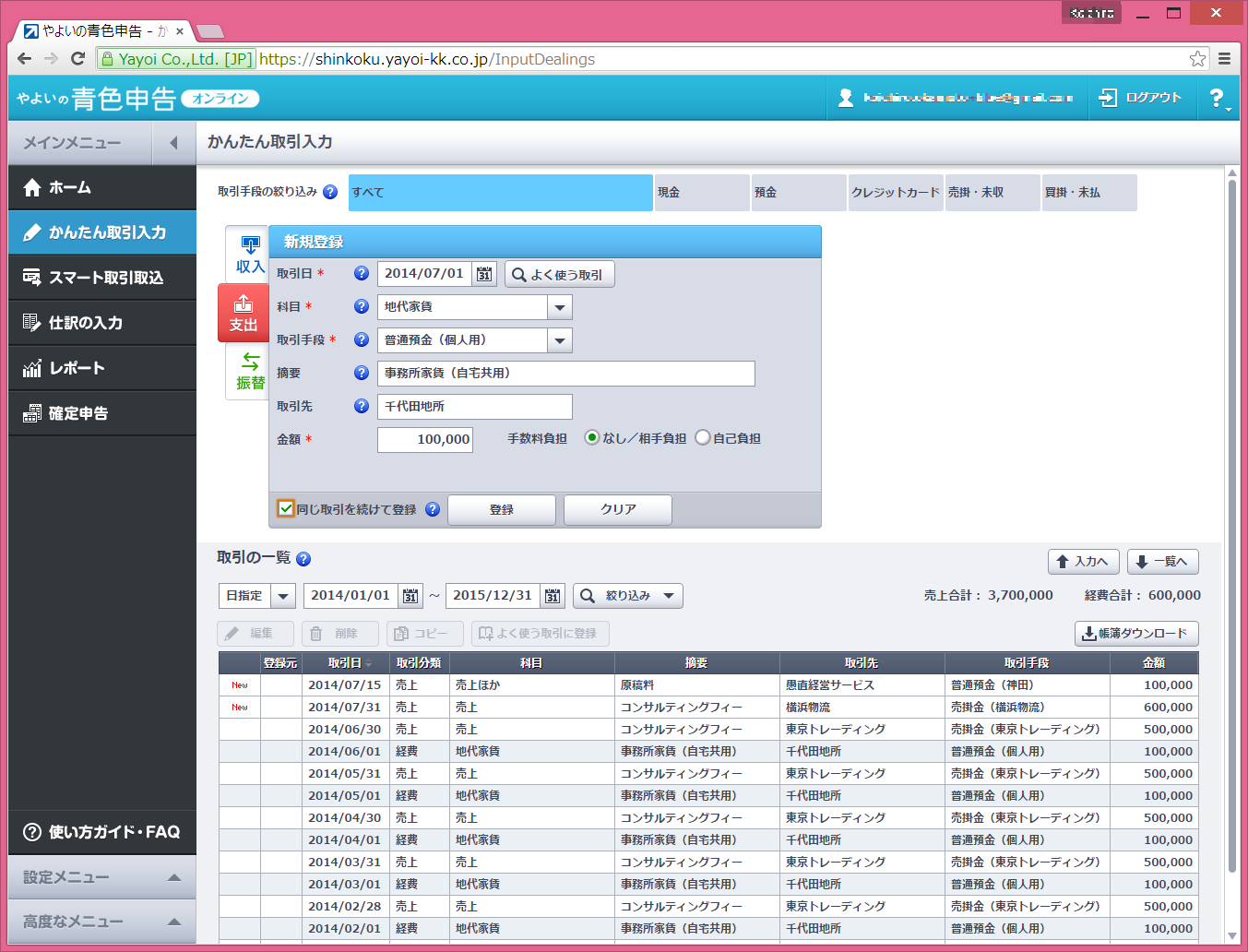1248x952 pixels.
Task: Open the 科目 dropdown showing 地代家賃
Action: pyautogui.click(x=559, y=307)
